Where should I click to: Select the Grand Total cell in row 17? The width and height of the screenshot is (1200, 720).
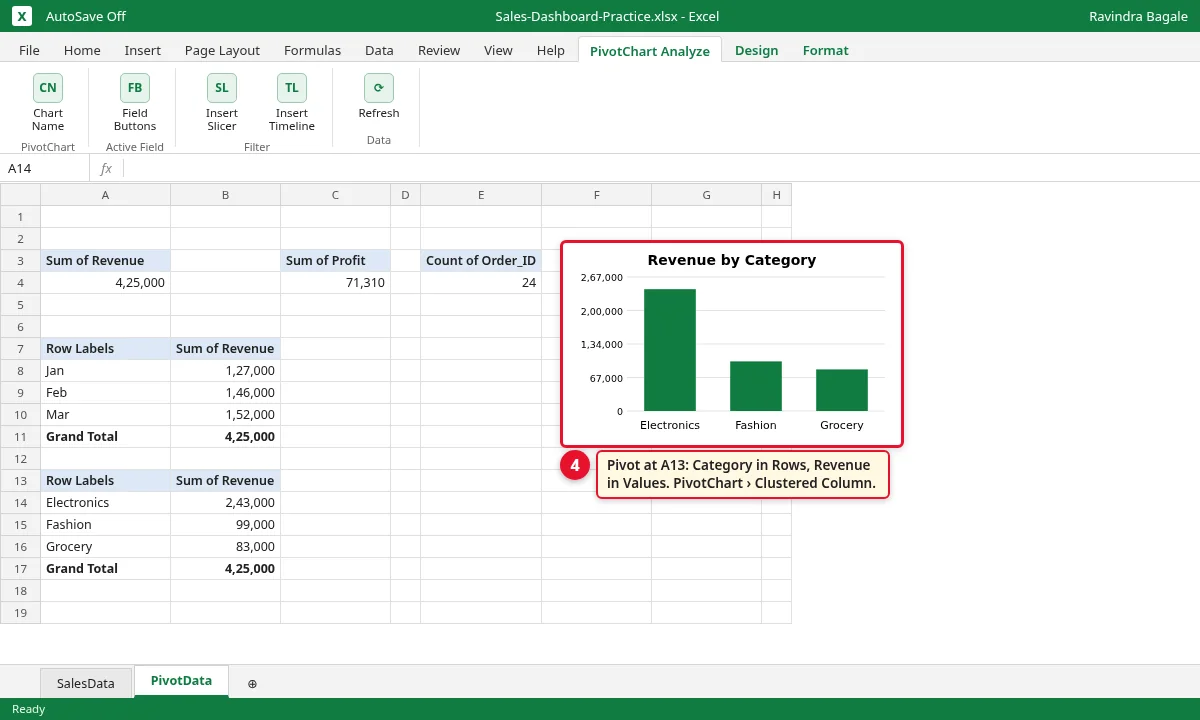click(106, 569)
